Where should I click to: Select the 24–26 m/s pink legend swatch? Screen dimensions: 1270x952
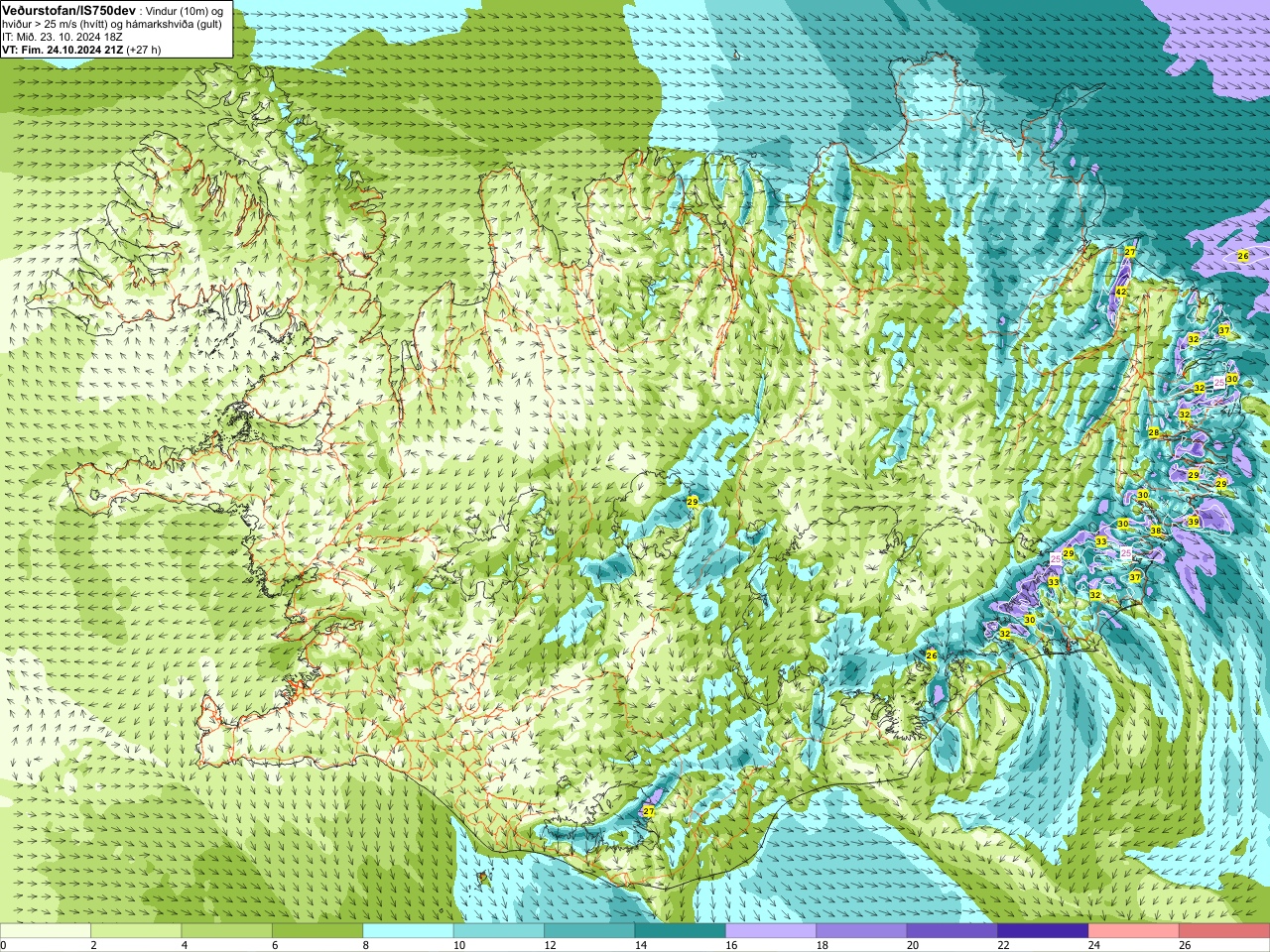(1134, 931)
